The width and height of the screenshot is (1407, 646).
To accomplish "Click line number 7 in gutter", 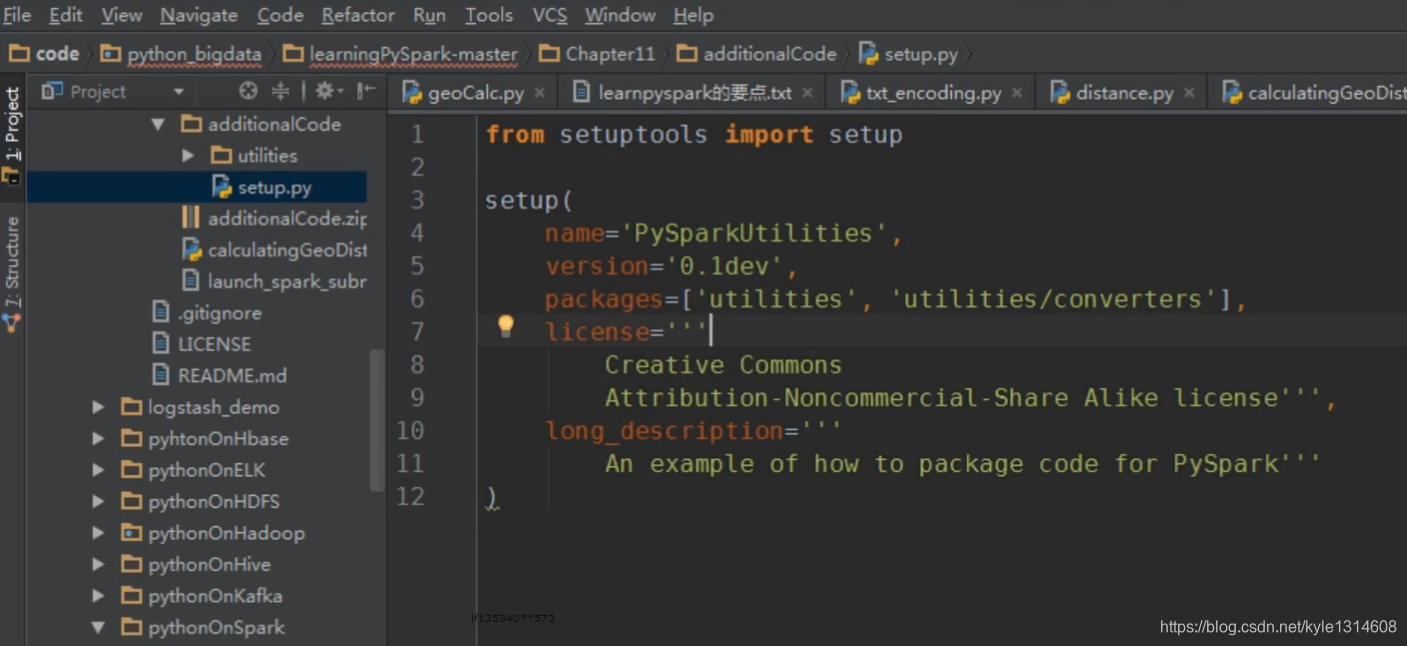I will (x=417, y=332).
